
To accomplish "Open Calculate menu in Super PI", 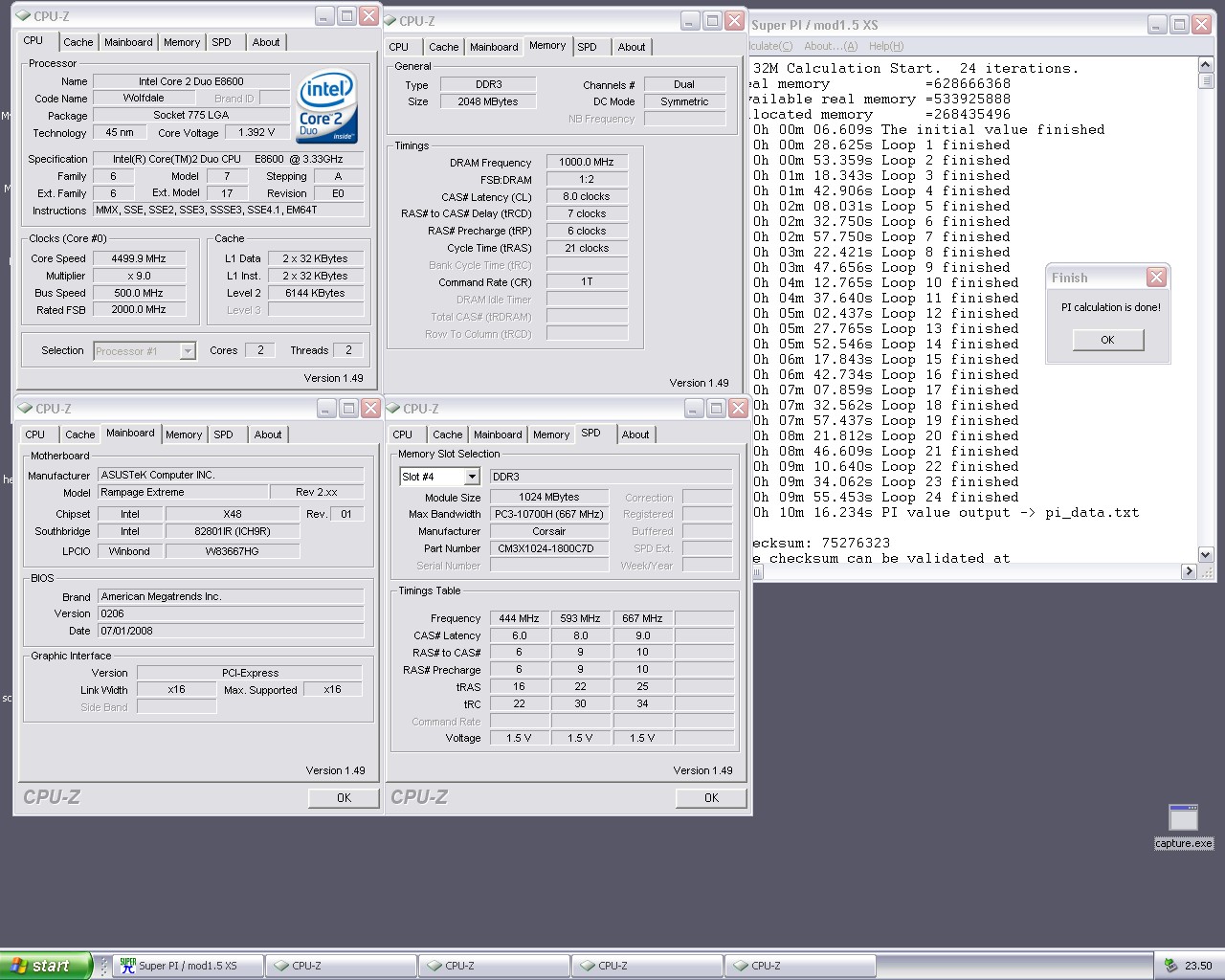I will tap(771, 46).
